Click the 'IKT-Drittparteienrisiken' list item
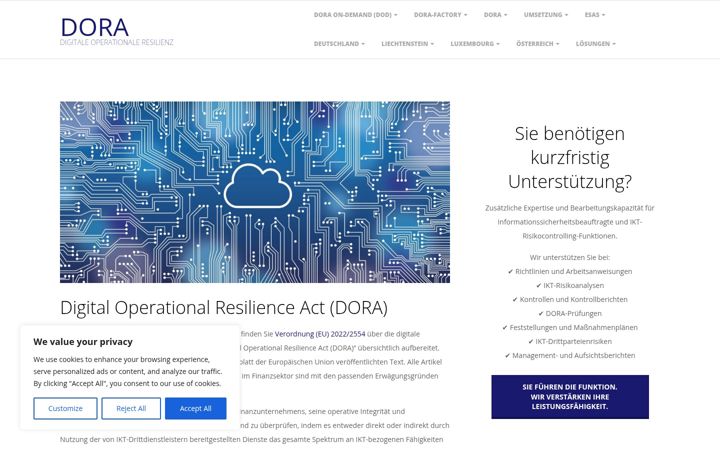 point(570,341)
